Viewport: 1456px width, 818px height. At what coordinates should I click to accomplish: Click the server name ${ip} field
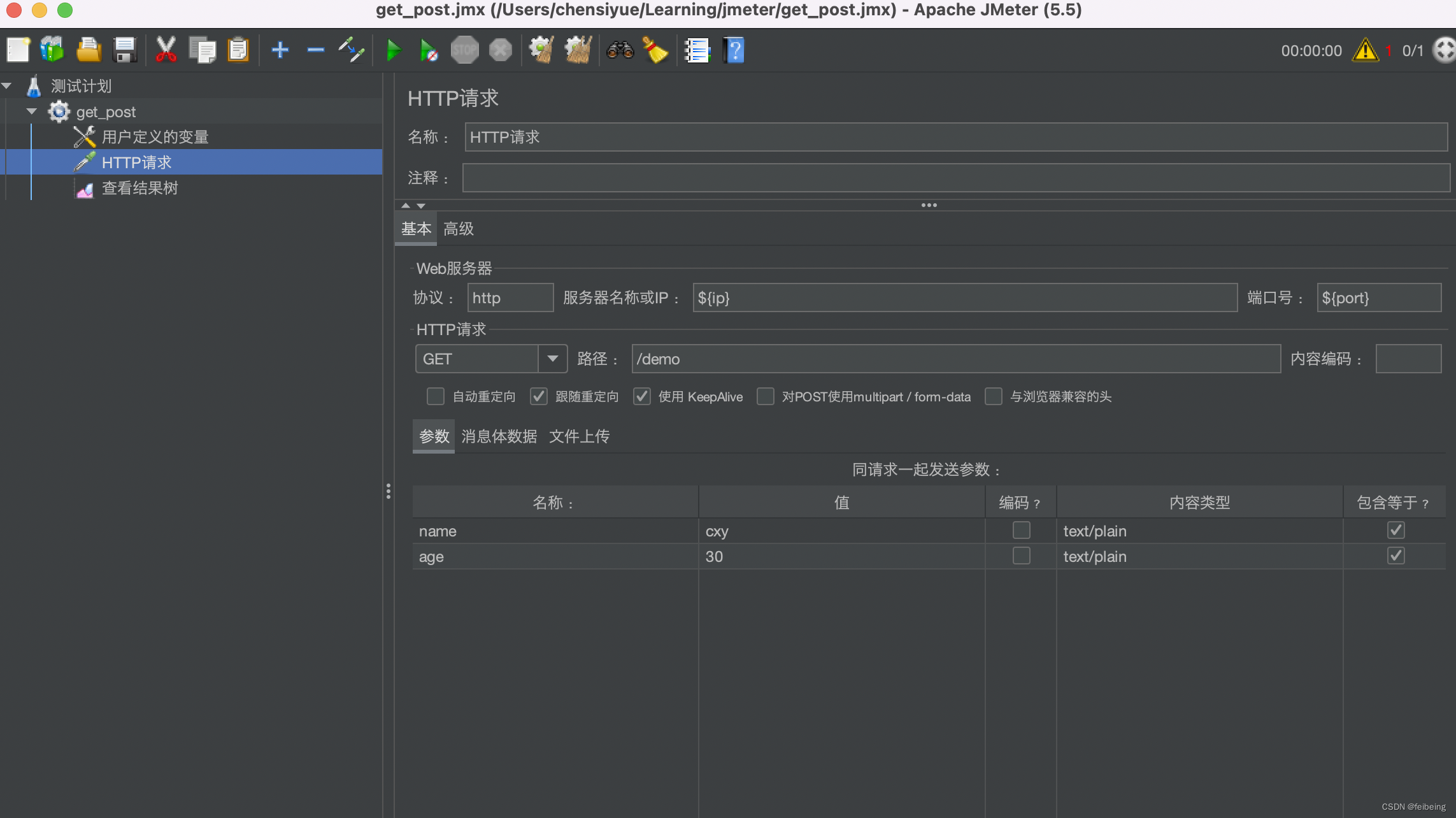pyautogui.click(x=965, y=298)
